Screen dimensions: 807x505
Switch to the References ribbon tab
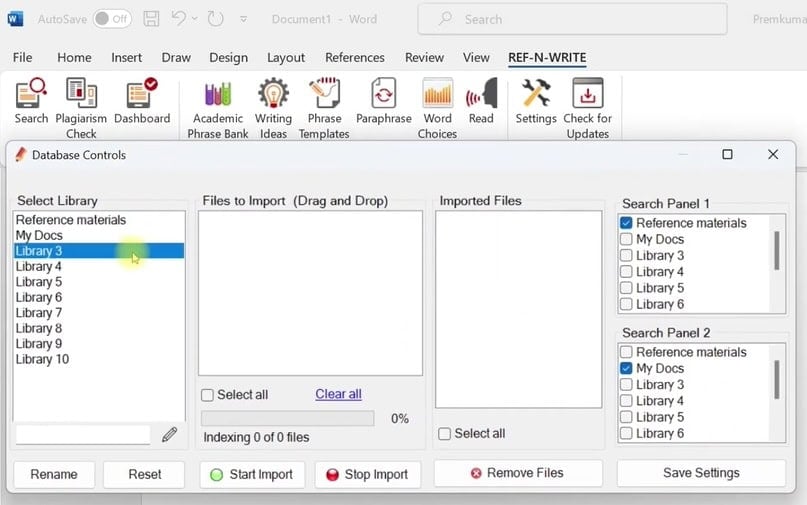pos(355,58)
